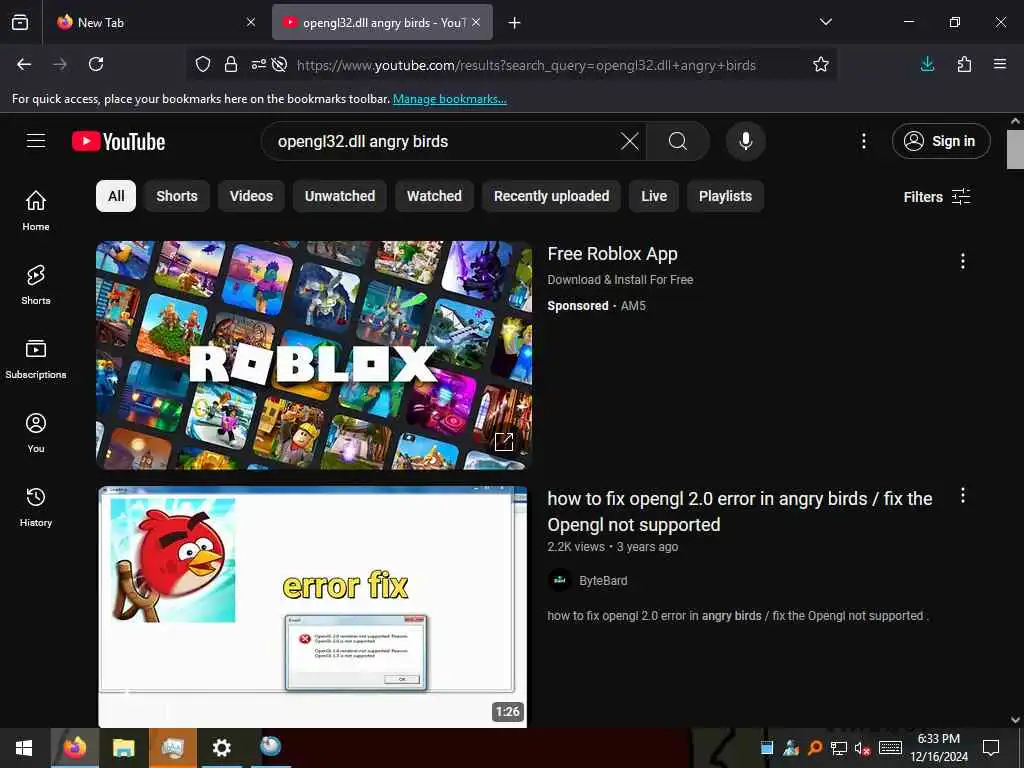The image size is (1024, 768).
Task: Open Home in the sidebar
Action: pos(36,210)
